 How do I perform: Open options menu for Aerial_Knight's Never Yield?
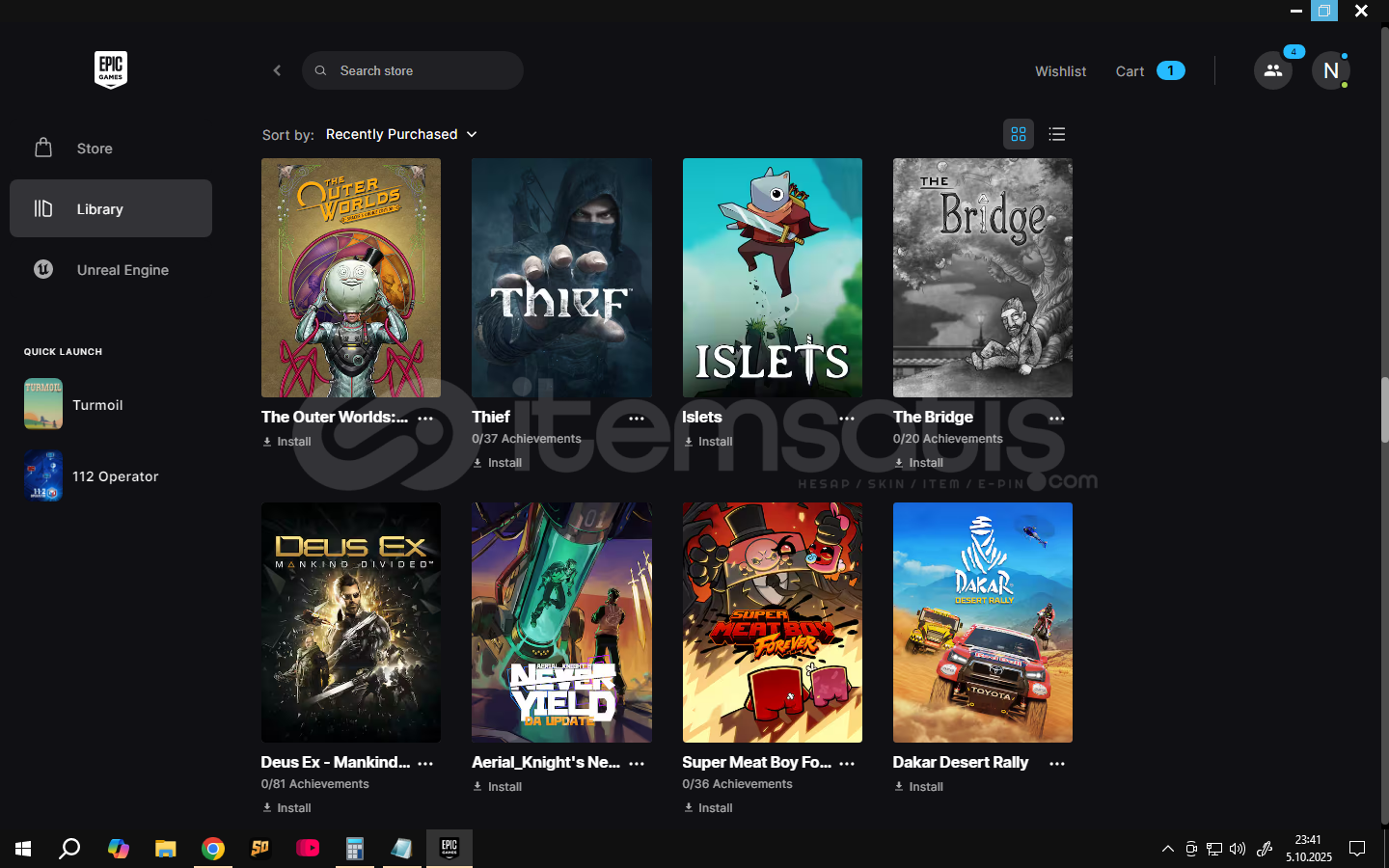tap(637, 763)
